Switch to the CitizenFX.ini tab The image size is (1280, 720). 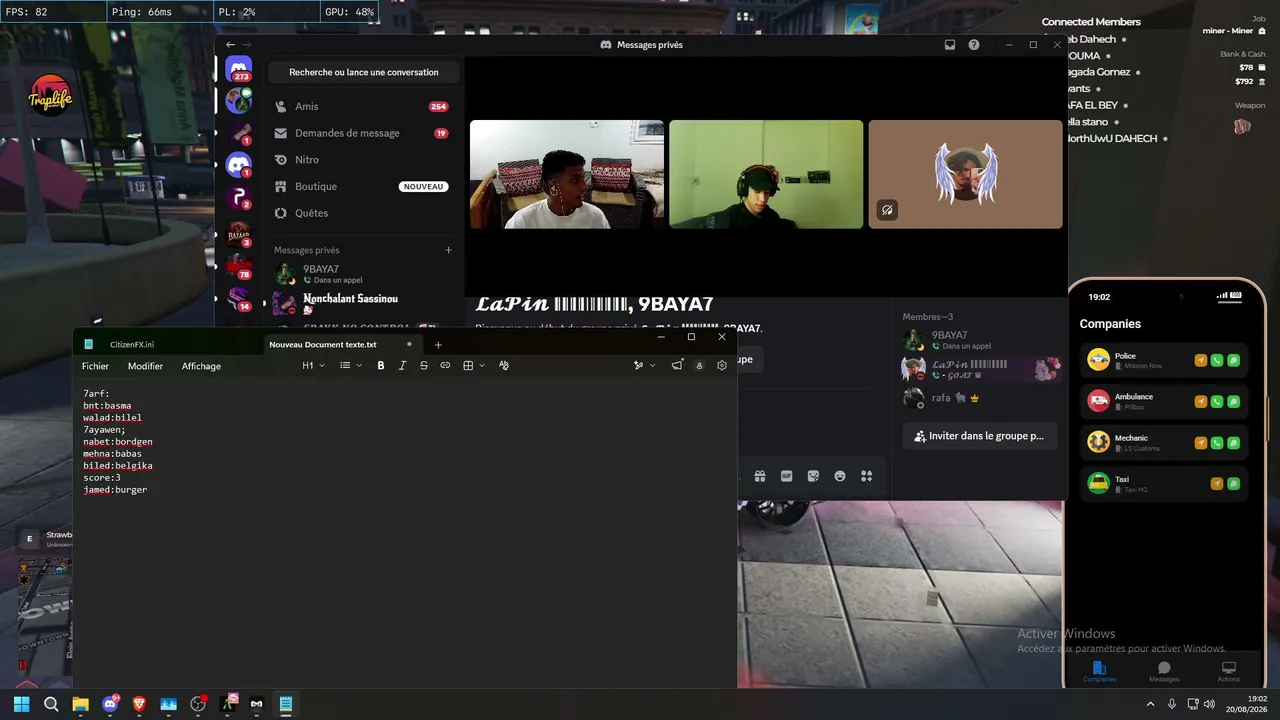point(132,344)
